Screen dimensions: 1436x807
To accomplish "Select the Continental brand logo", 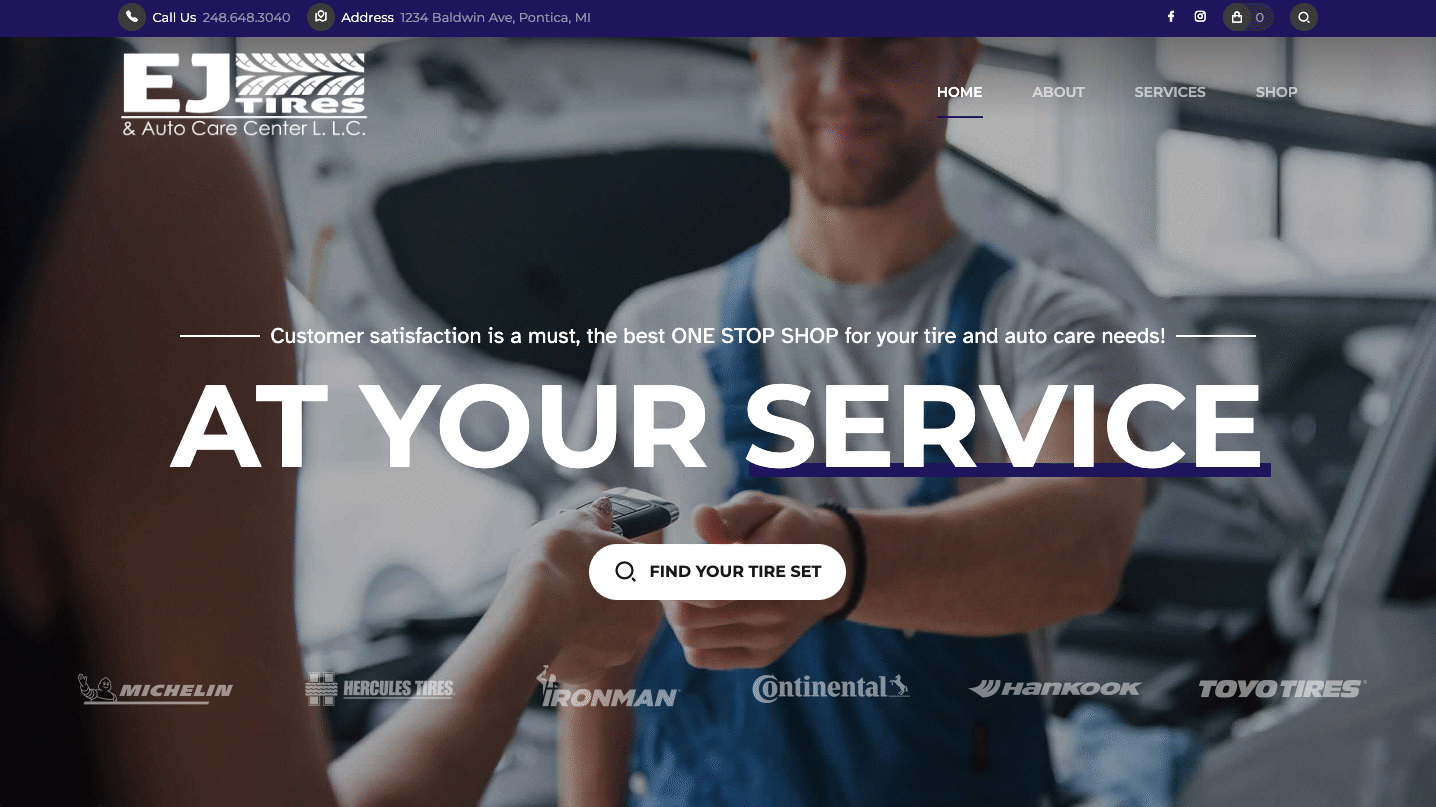I will [831, 687].
